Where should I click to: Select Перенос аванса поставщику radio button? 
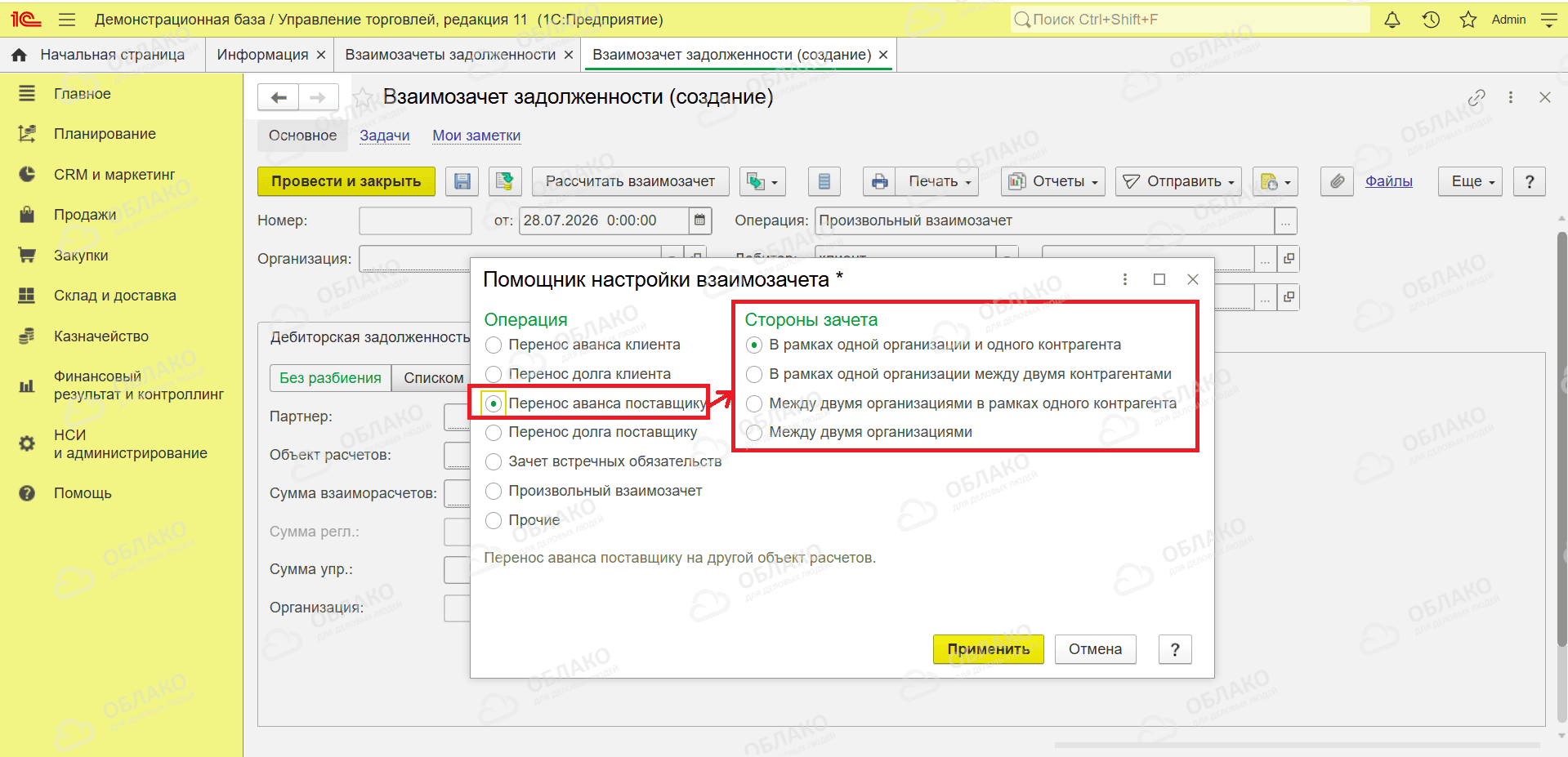494,403
